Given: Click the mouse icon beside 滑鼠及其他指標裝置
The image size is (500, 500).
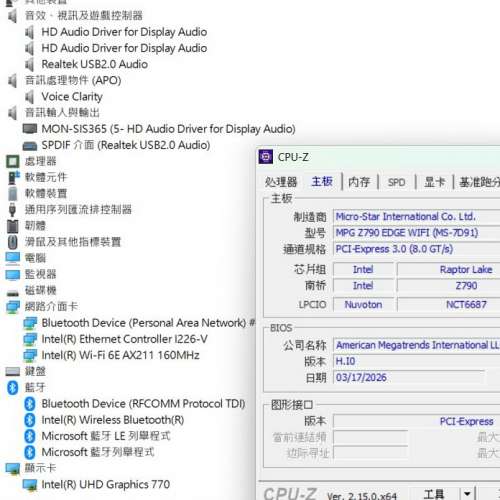Looking at the screenshot, I should (x=13, y=242).
